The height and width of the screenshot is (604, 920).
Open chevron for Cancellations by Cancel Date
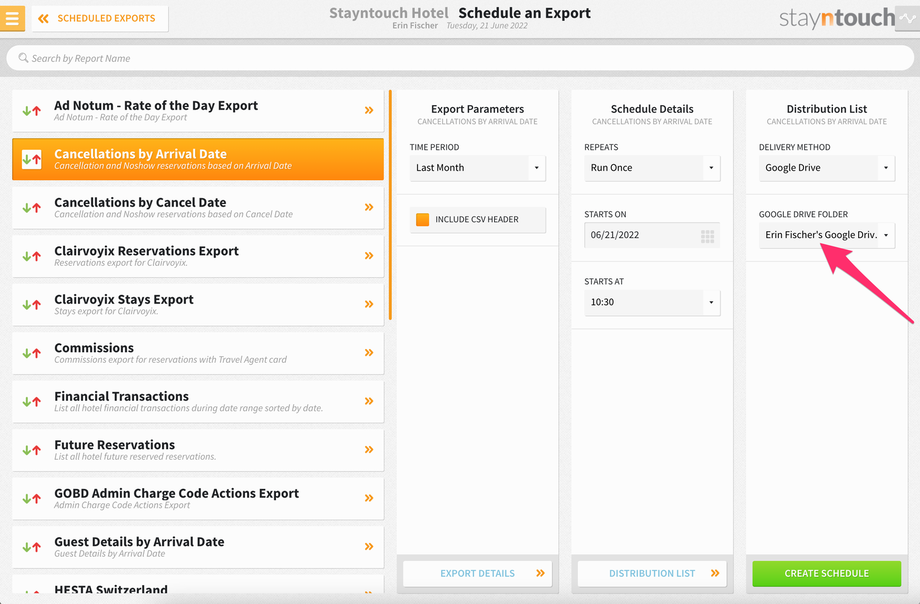[368, 207]
